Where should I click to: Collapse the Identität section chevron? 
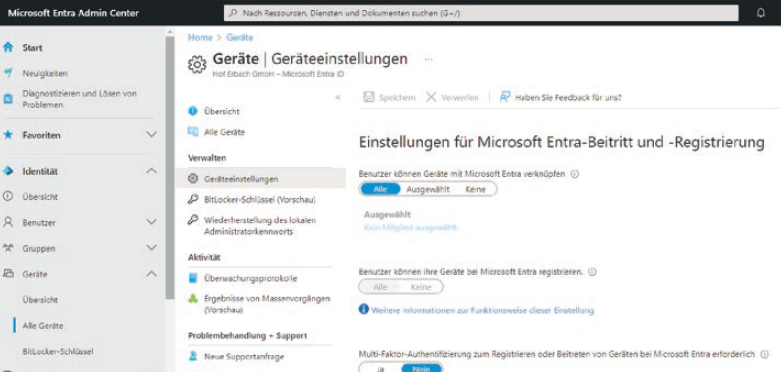[151, 171]
